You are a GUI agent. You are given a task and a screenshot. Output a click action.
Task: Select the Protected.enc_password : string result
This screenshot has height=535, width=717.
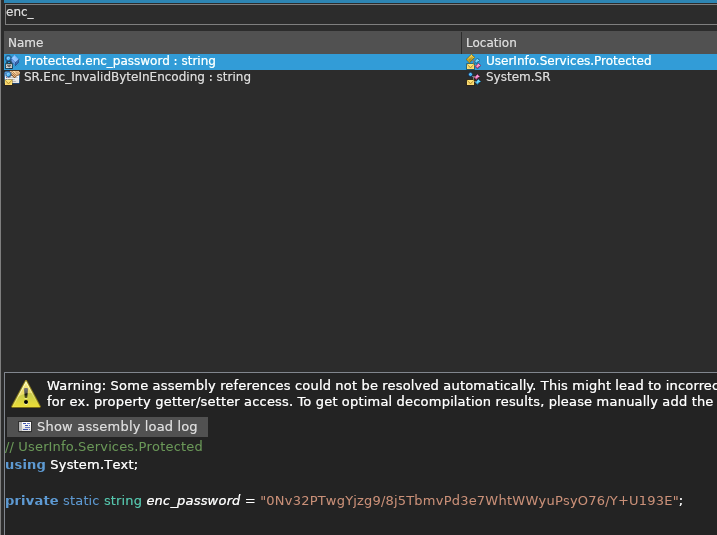tap(119, 61)
